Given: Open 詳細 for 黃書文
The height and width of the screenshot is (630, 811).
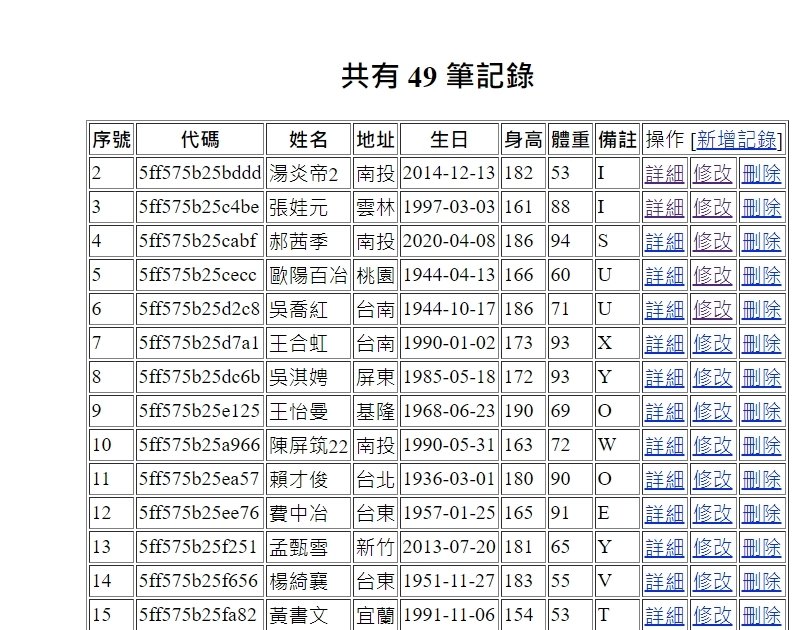Looking at the screenshot, I should pos(665,616).
